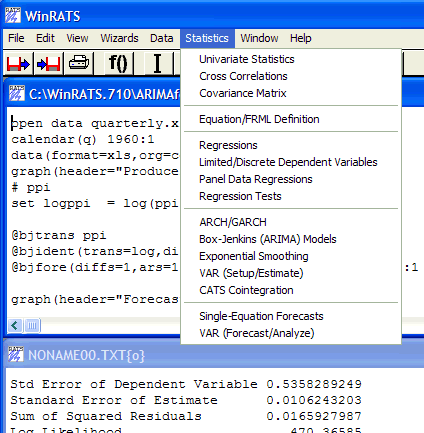Screen dimensions: 424x433
Task: Select VAR (Setup/Estimate)
Action: [252, 273]
